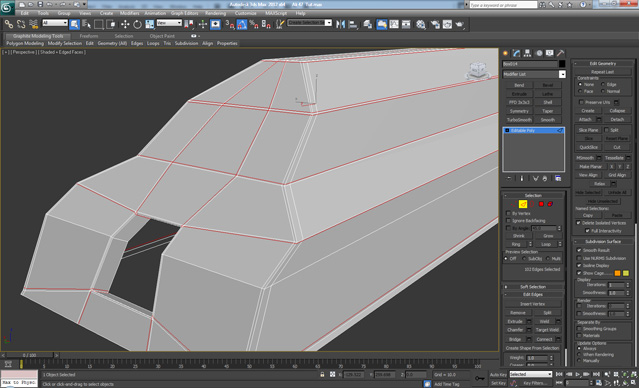This screenshot has height=388, width=639.
Task: Collapse the Edit Geometry rollout
Action: tap(603, 64)
